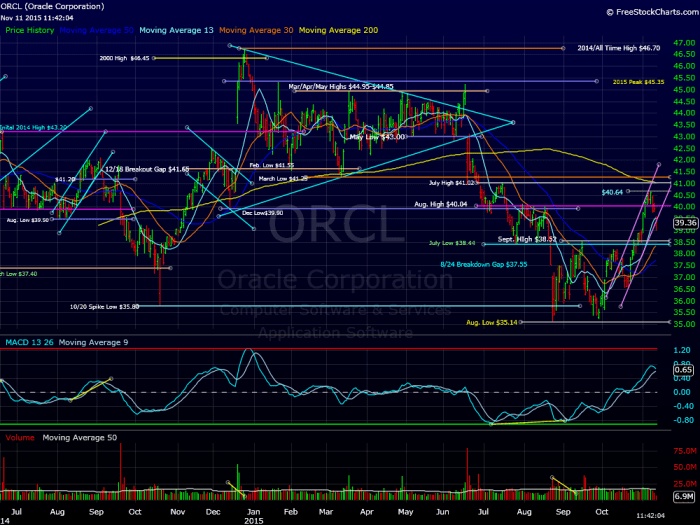This screenshot has height=525, width=700.
Task: Select the Moving Average 200 legend label
Action: (x=338, y=30)
